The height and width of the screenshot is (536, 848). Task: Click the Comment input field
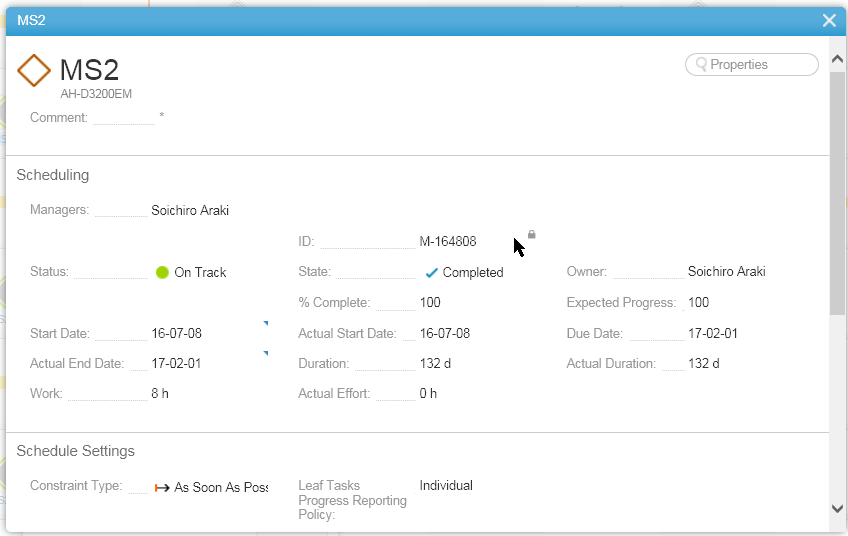[124, 118]
